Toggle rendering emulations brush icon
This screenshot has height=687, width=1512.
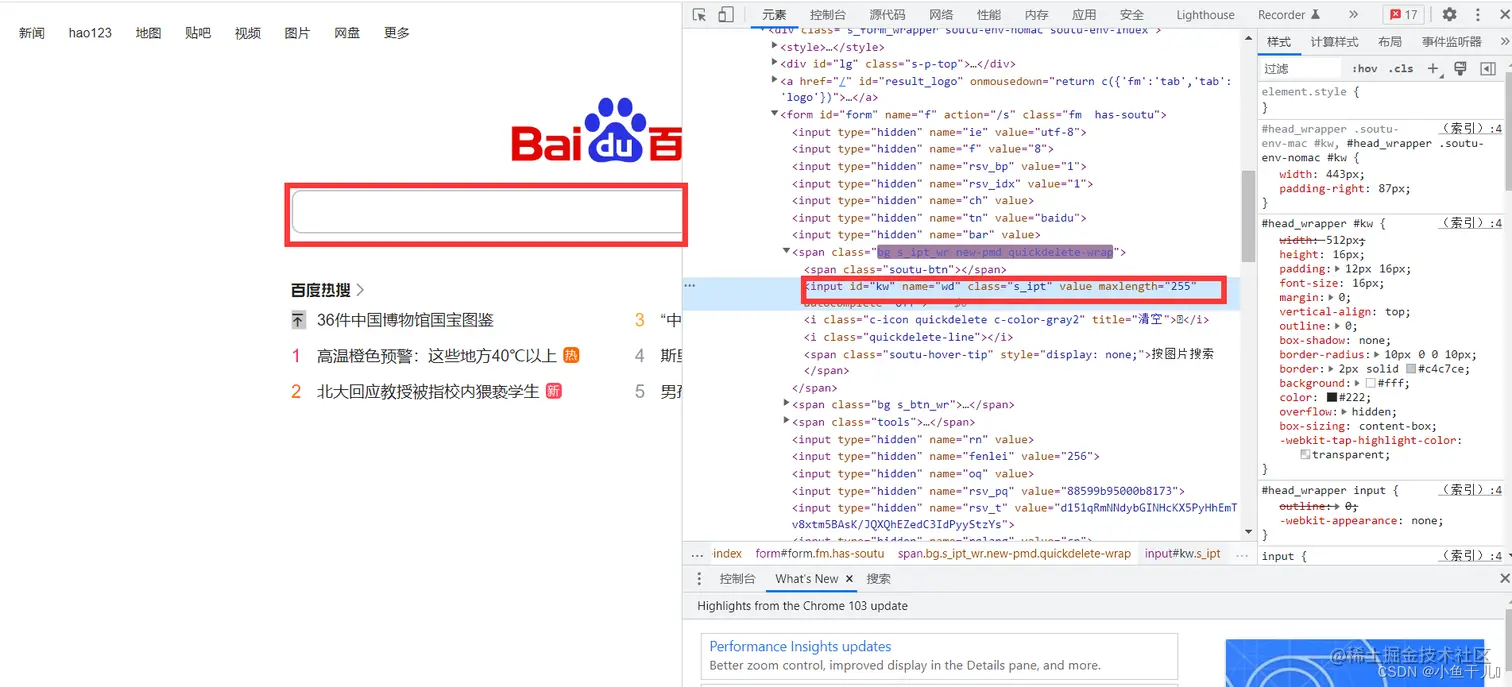pyautogui.click(x=1460, y=68)
